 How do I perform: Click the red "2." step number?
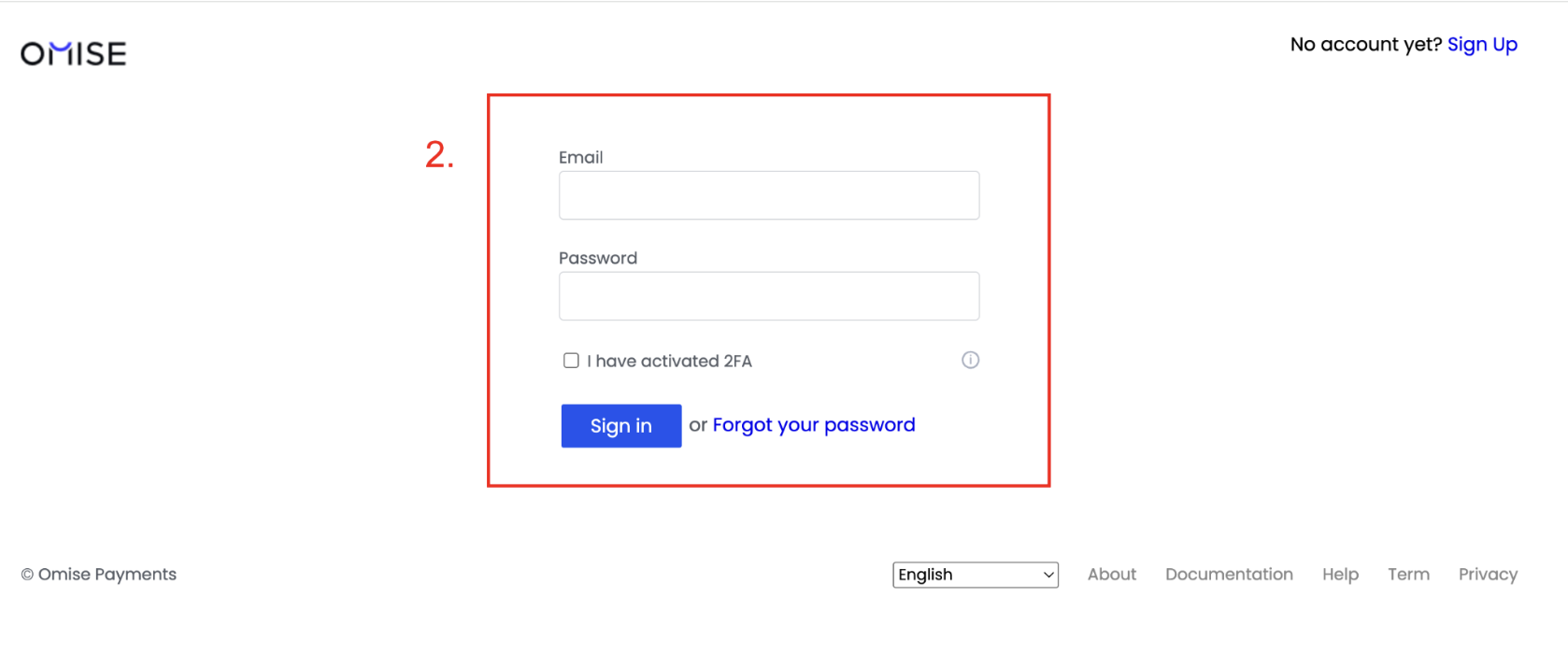(439, 155)
